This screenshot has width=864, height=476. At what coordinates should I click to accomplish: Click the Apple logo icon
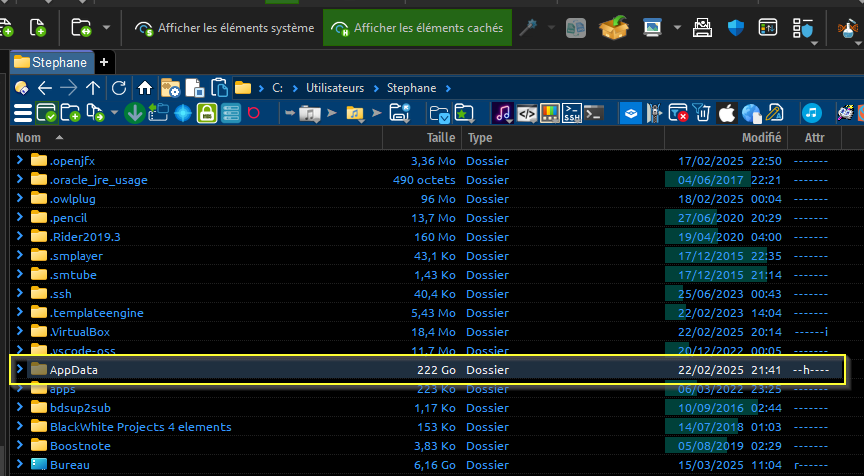[727, 113]
